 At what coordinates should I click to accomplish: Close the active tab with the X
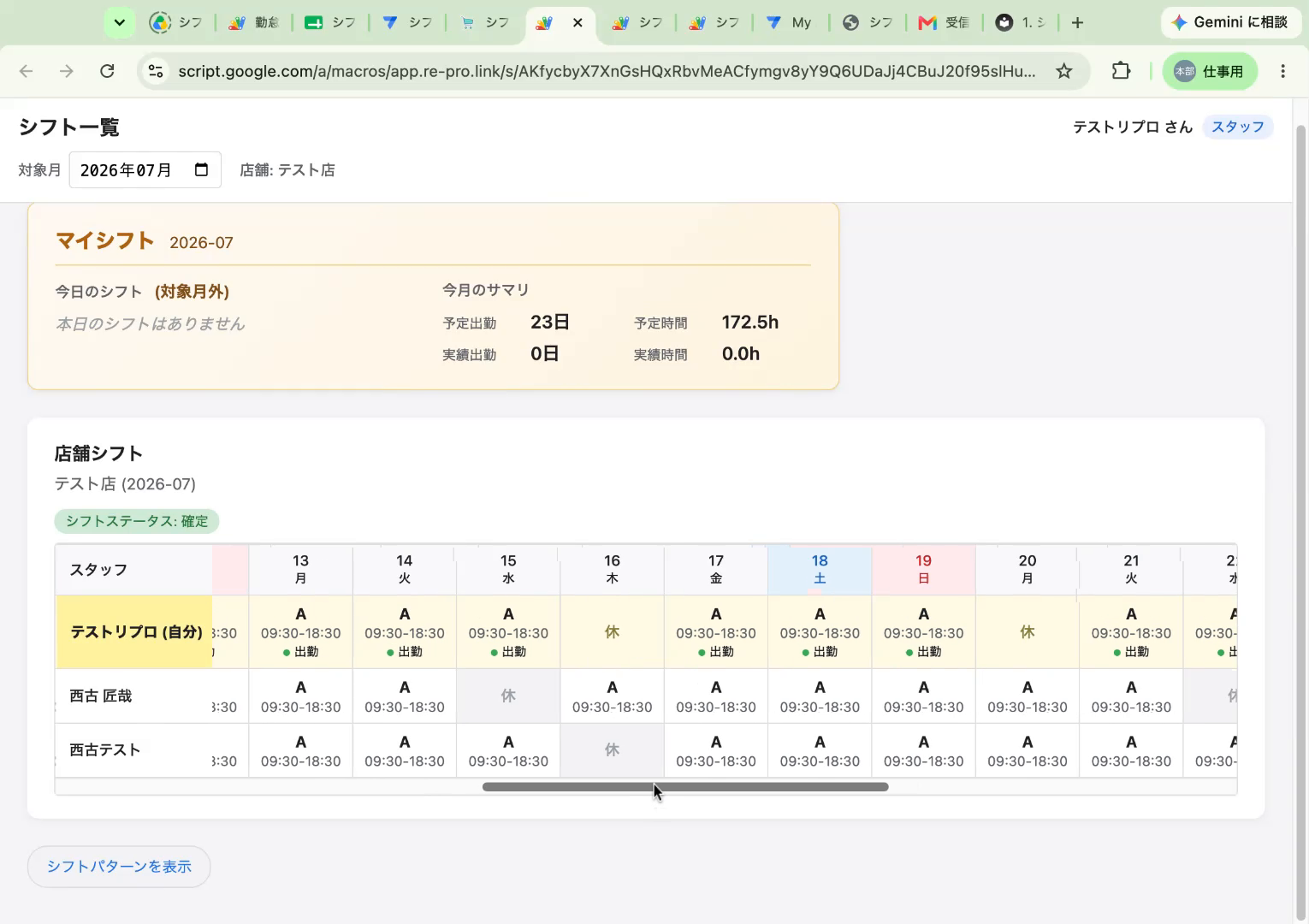click(577, 23)
